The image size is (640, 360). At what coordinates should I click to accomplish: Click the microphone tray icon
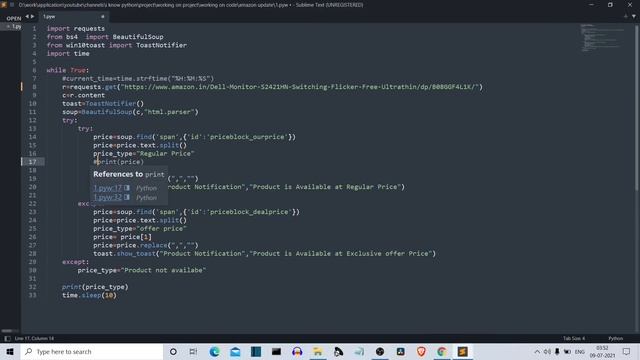557,351
